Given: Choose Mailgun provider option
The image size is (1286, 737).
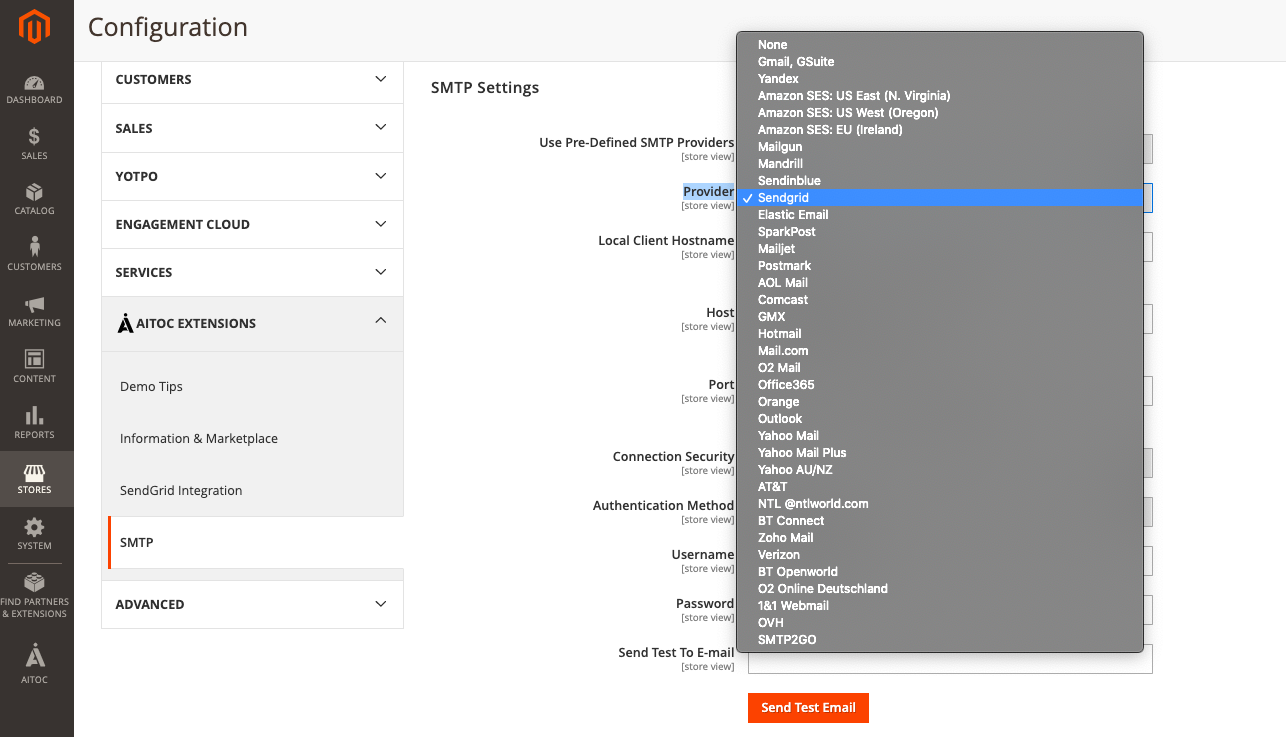Looking at the screenshot, I should [x=940, y=147].
